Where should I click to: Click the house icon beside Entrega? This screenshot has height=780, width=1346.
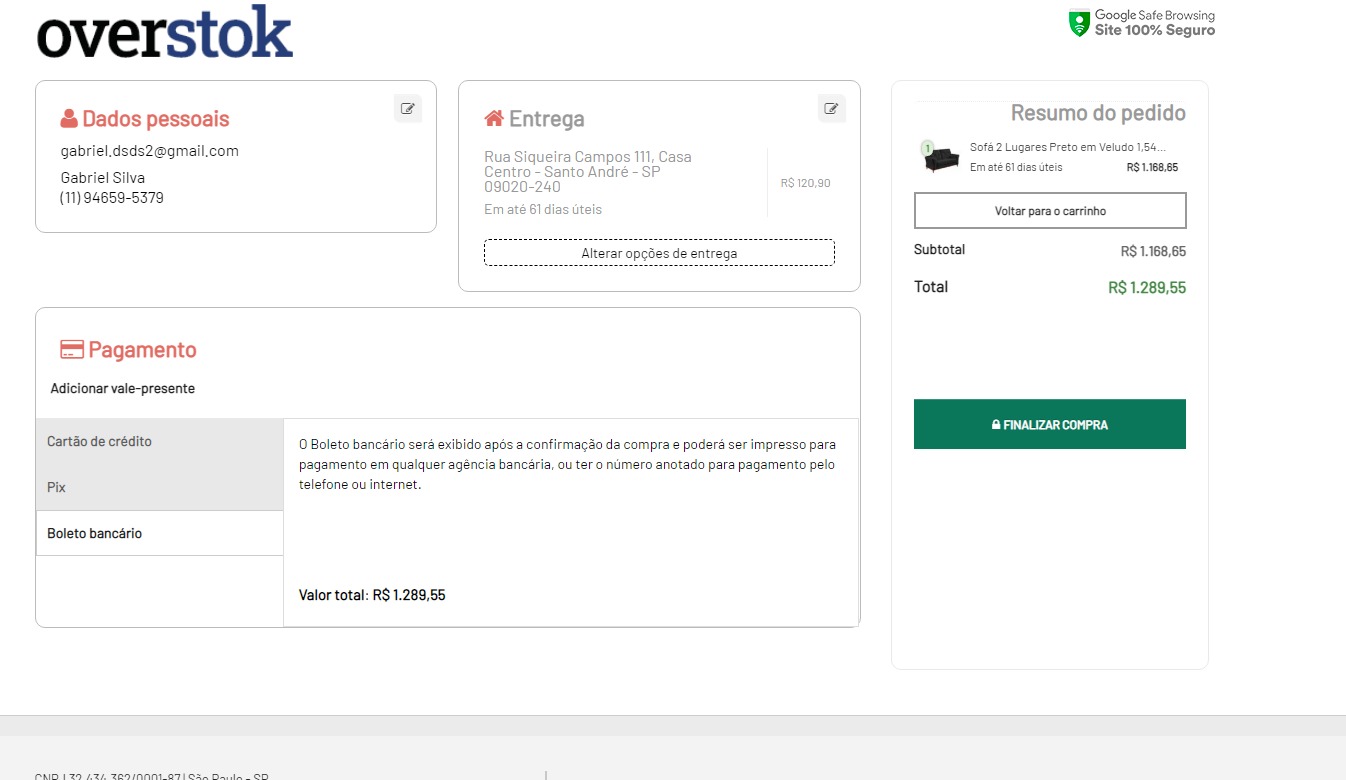[494, 119]
